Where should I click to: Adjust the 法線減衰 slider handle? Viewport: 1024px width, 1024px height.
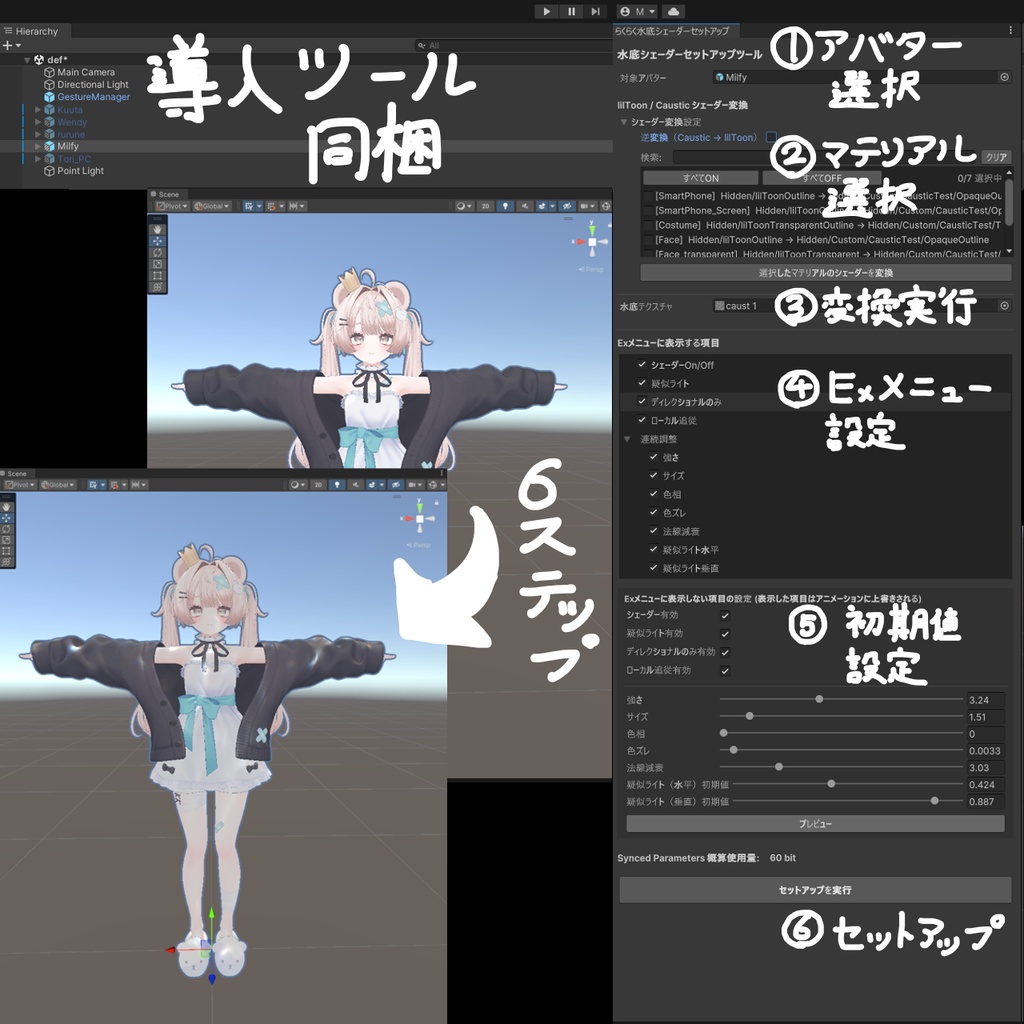(x=778, y=767)
